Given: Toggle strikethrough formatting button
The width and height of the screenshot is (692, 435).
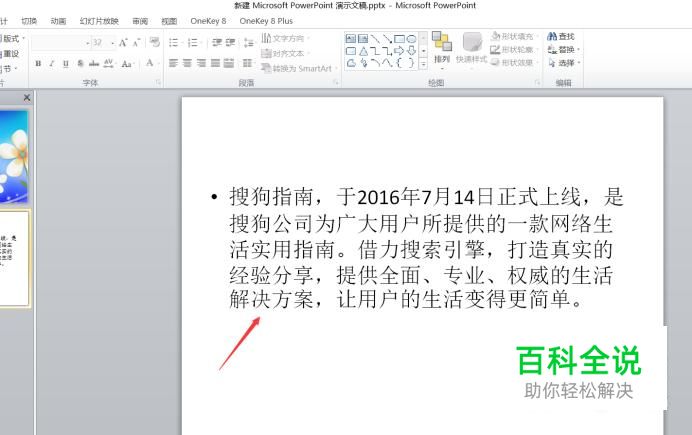Looking at the screenshot, I should (x=94, y=64).
